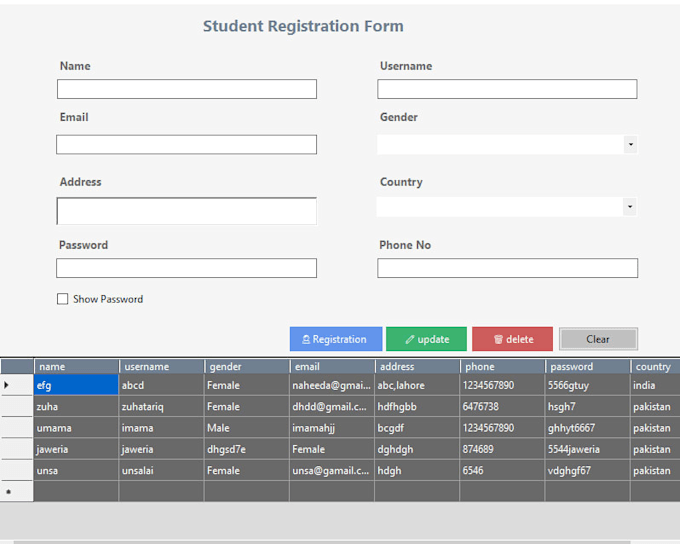Select the 'naheeda@gmai...' email cell
This screenshot has height=544, width=680.
(x=332, y=385)
